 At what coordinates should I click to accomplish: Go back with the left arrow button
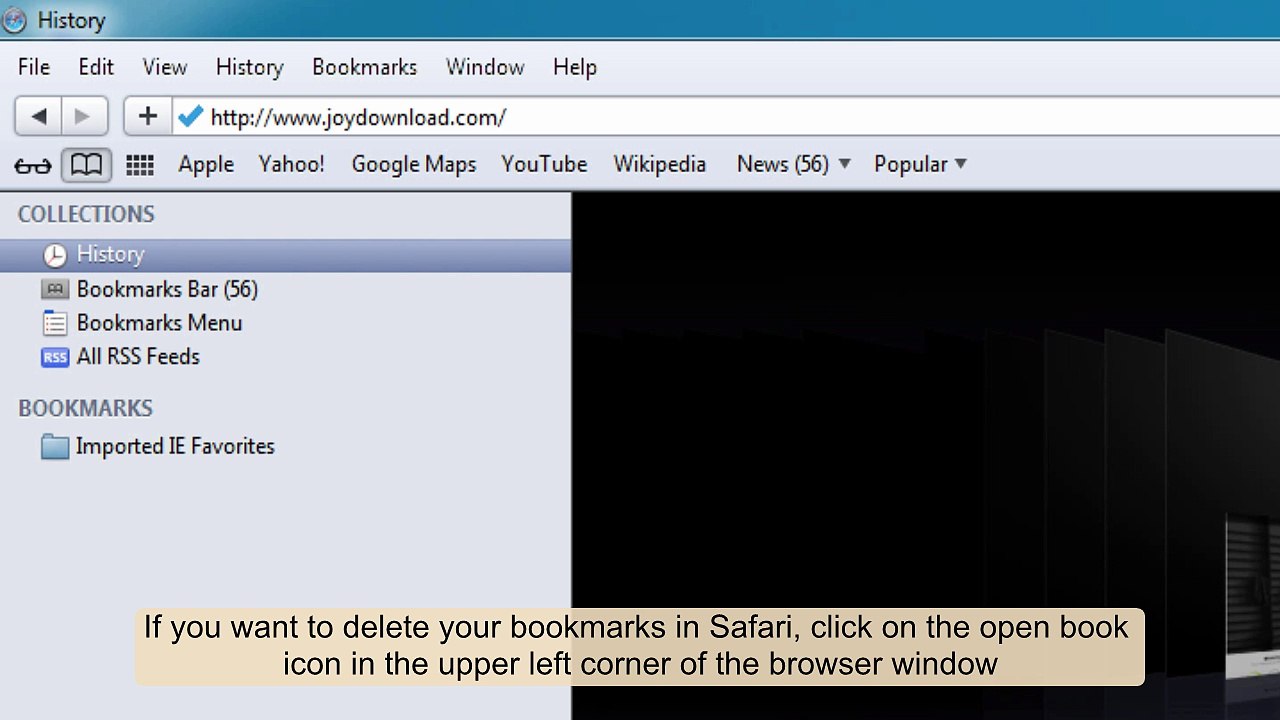click(x=38, y=117)
